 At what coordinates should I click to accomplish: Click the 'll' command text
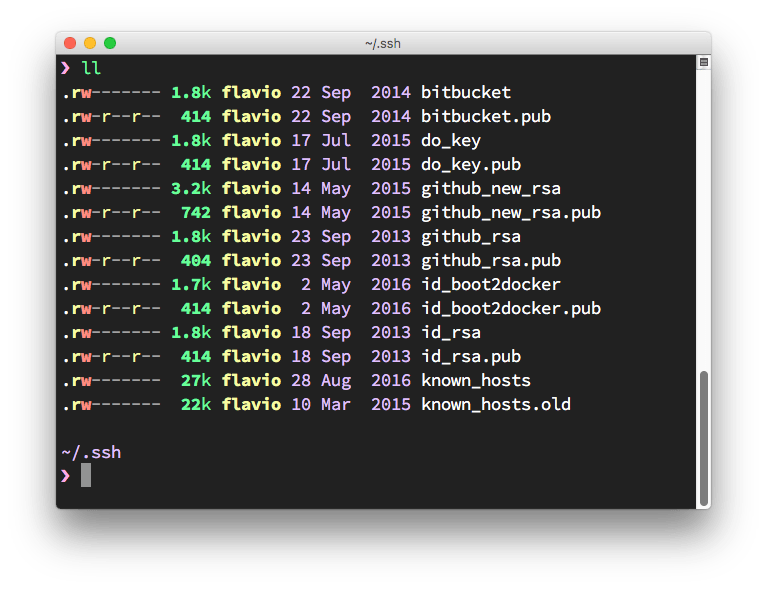pyautogui.click(x=91, y=68)
